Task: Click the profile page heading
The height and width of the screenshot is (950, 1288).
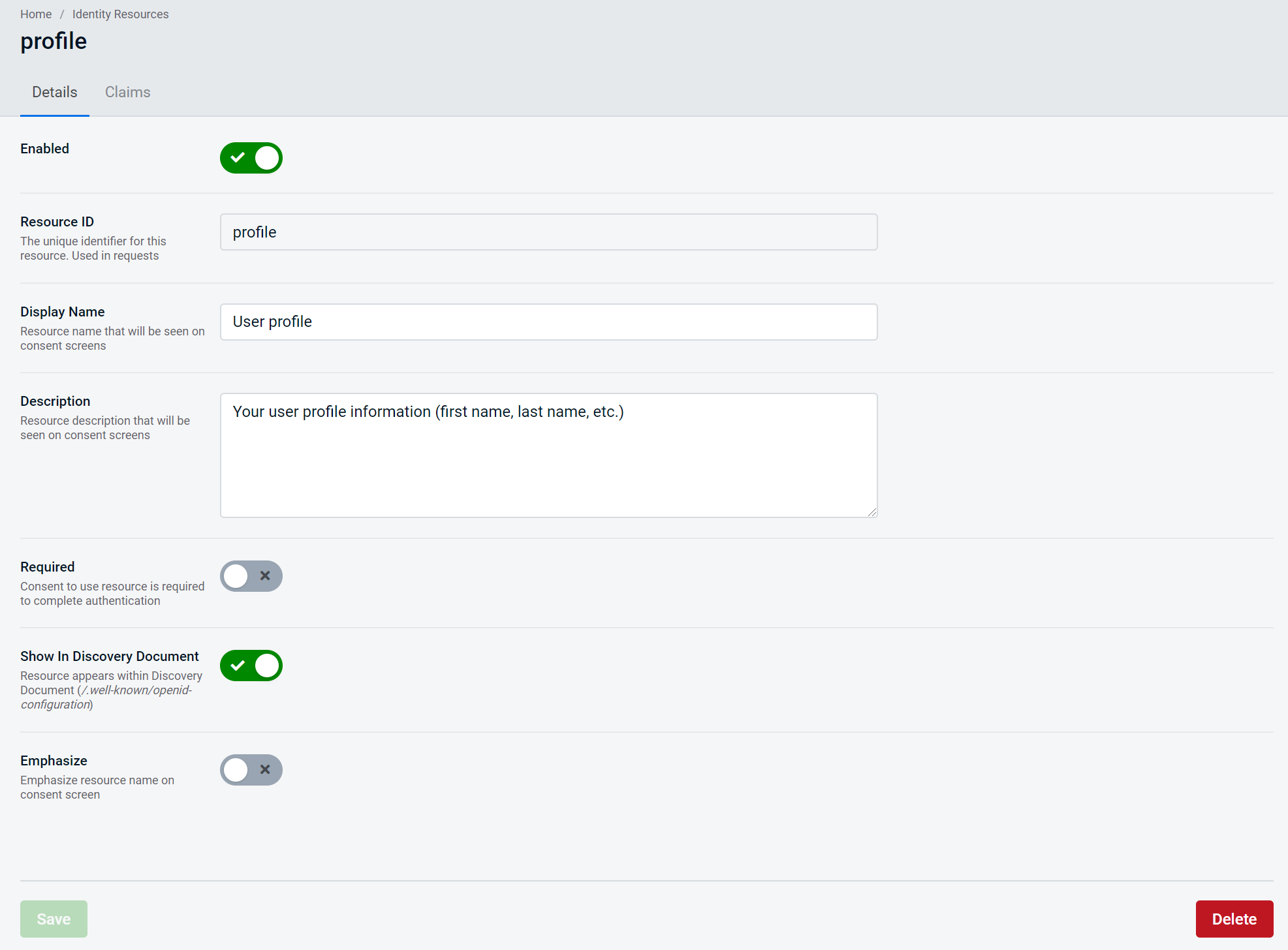Action: (54, 41)
